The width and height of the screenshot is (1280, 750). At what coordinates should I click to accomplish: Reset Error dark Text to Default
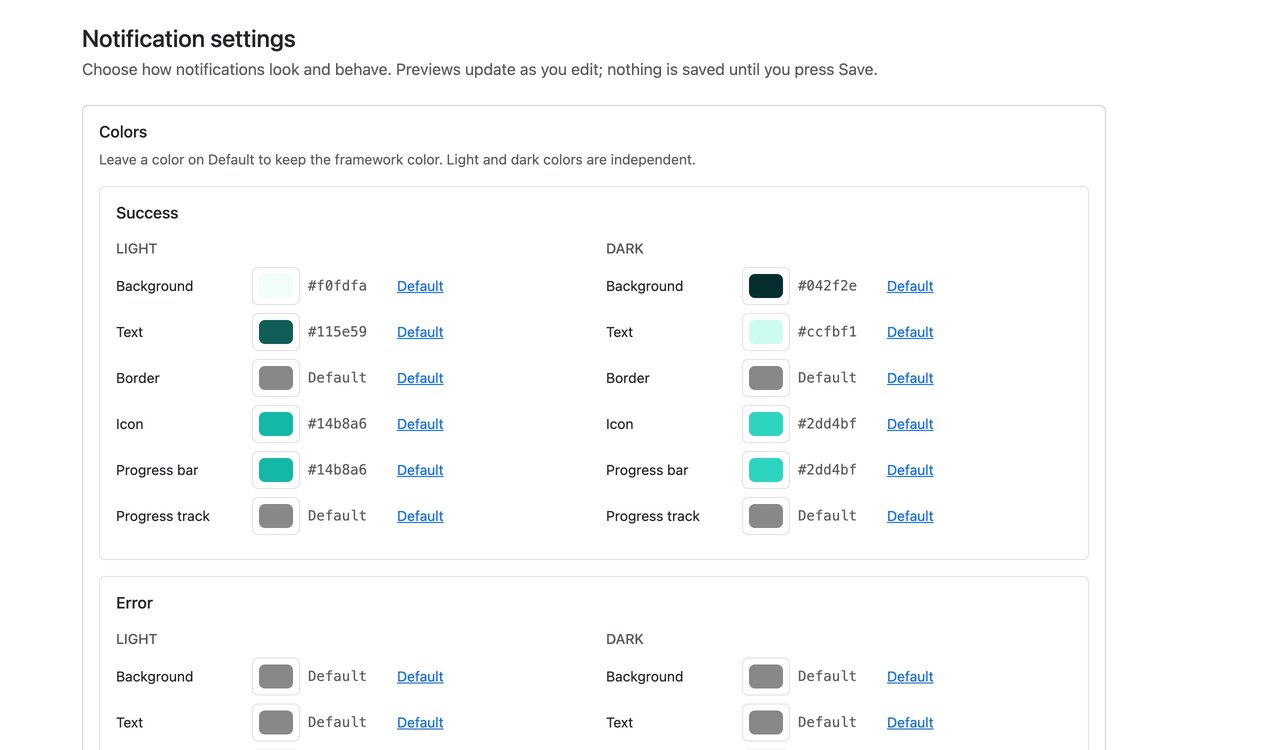pos(910,722)
